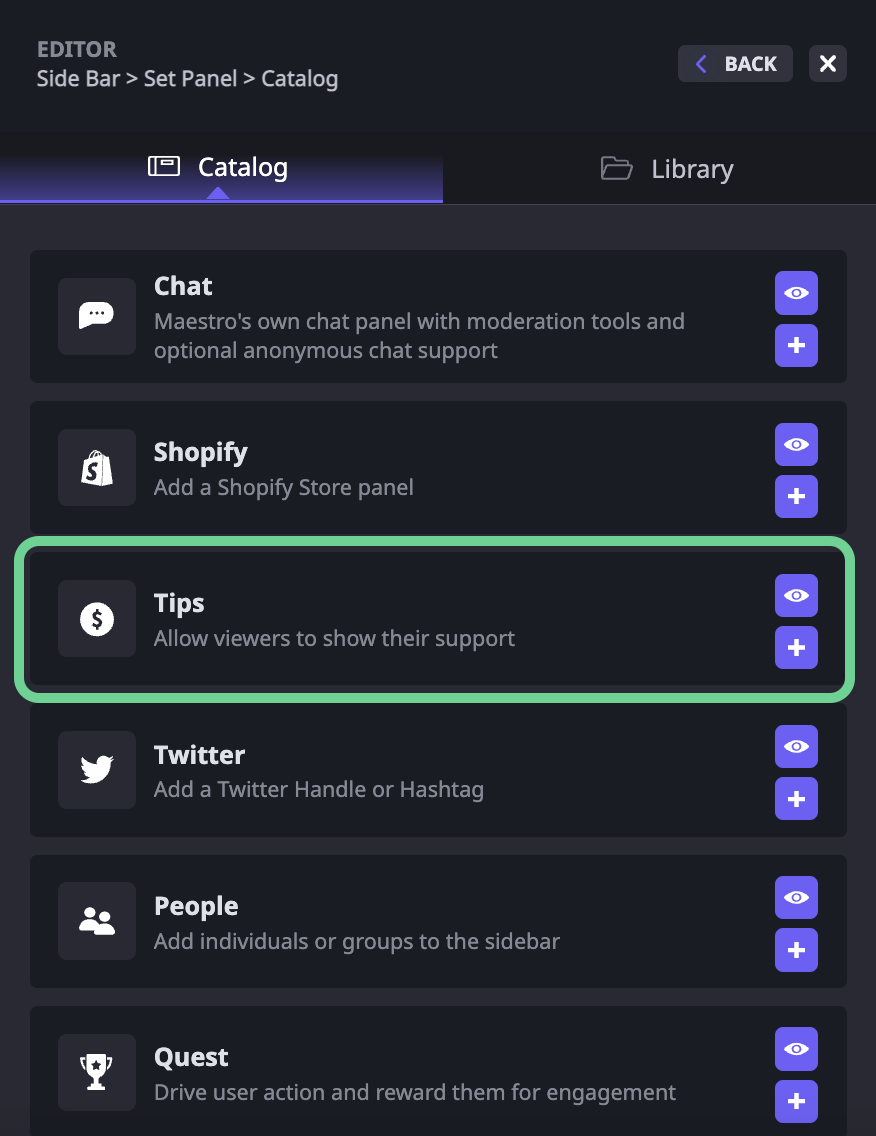Click the Set Panel breadcrumb link
876x1136 pixels.
coord(189,78)
